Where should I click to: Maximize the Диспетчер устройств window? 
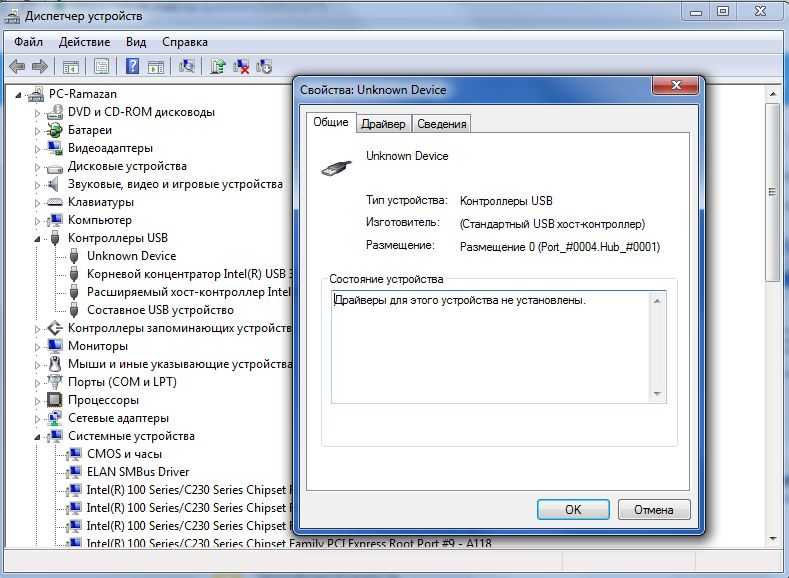723,11
